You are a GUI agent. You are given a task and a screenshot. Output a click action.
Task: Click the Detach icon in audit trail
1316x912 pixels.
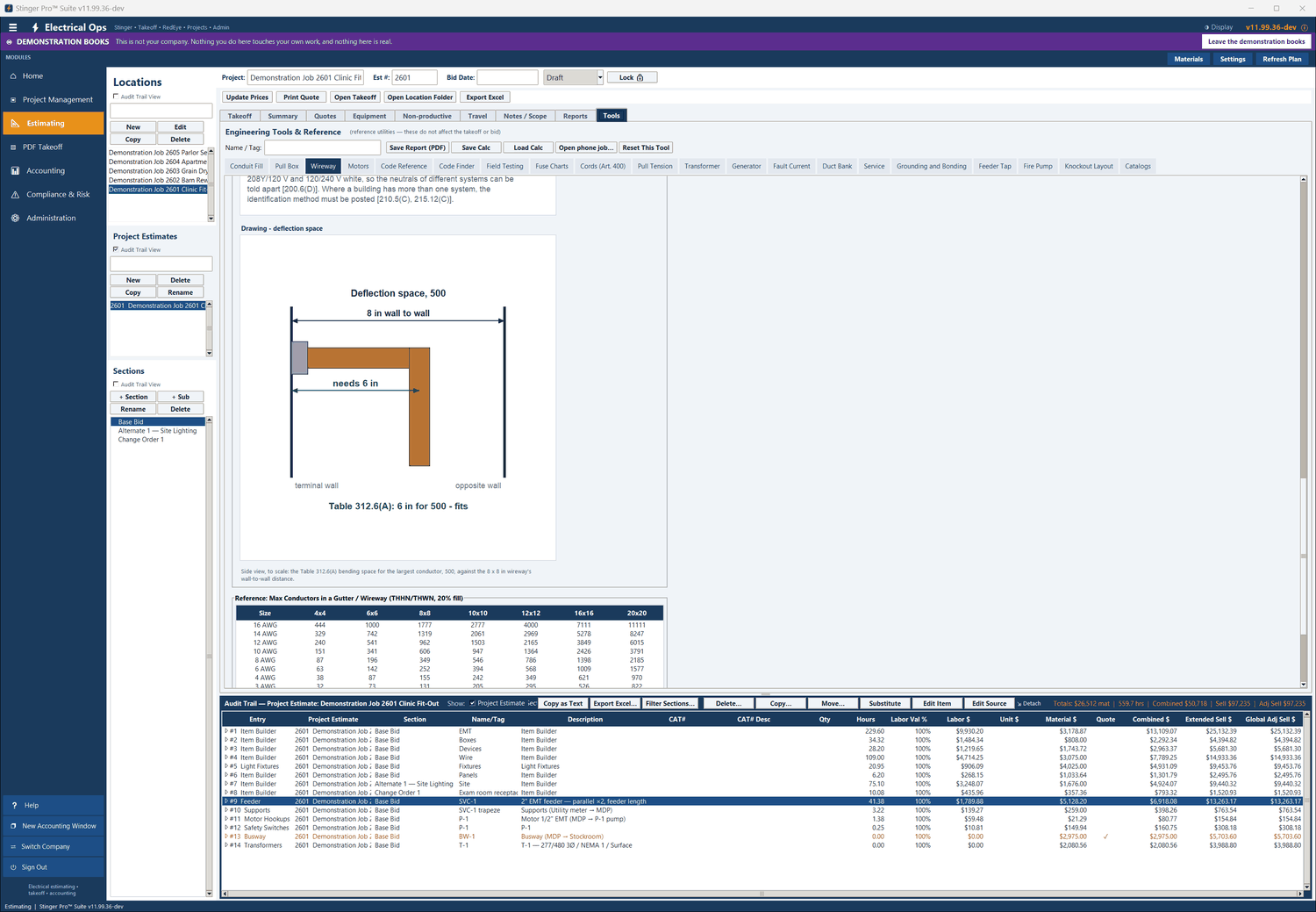click(1019, 704)
